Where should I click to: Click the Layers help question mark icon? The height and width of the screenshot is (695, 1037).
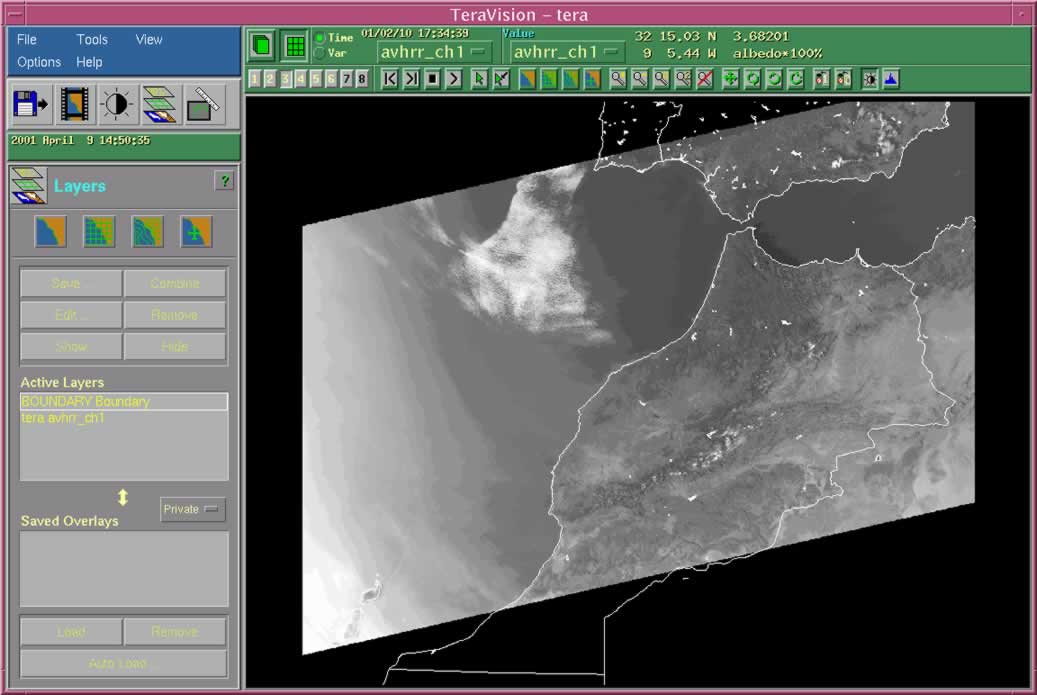click(224, 181)
